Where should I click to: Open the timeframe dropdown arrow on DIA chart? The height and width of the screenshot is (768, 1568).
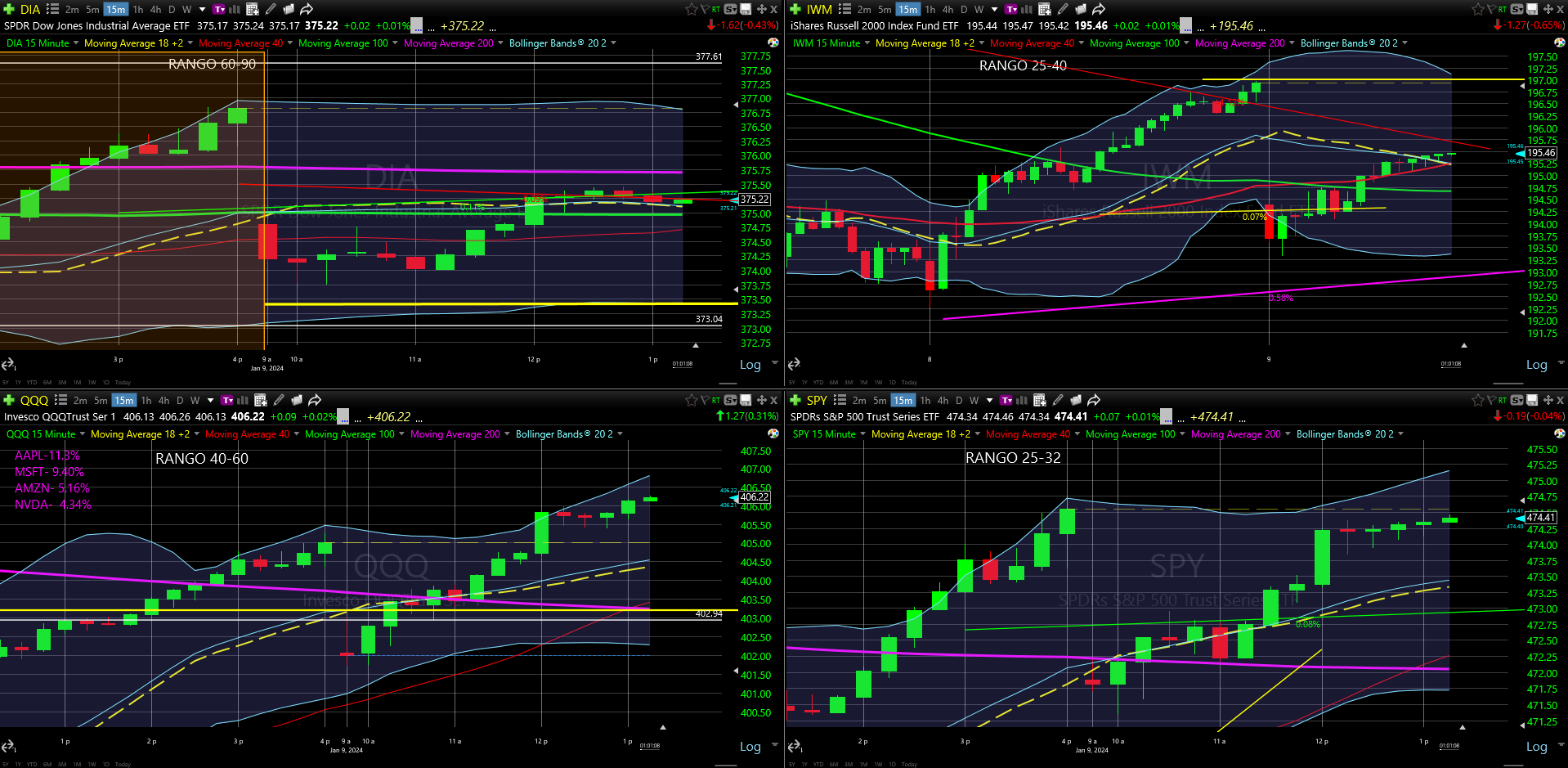click(203, 10)
